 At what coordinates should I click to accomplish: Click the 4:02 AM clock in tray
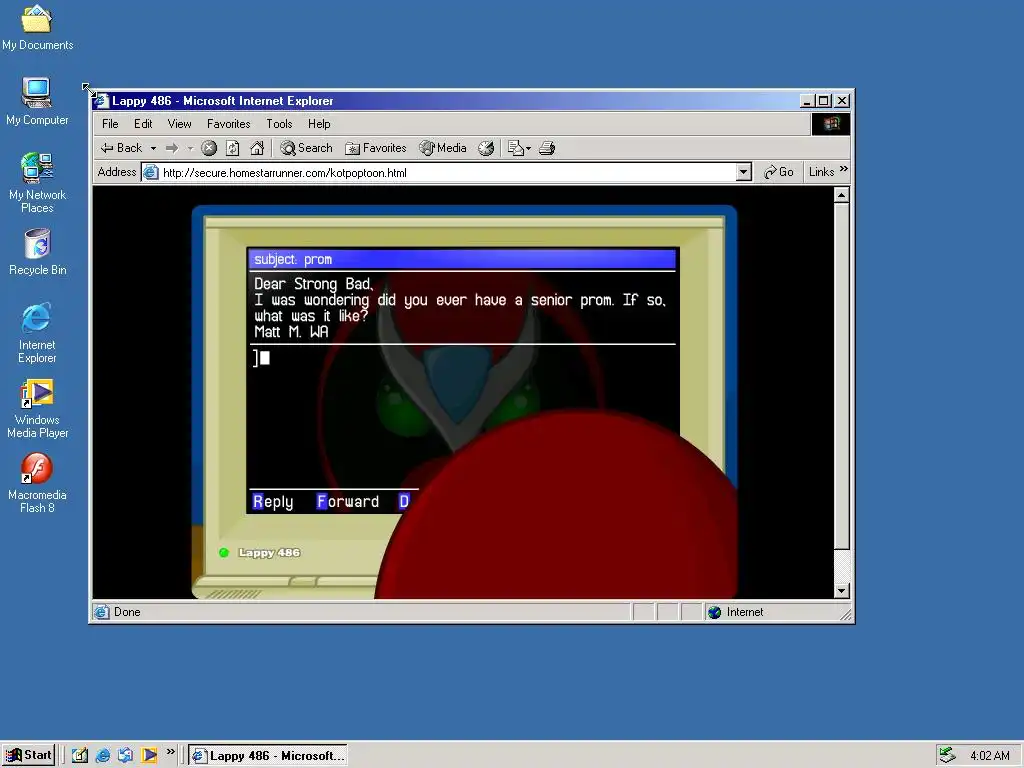pyautogui.click(x=989, y=756)
